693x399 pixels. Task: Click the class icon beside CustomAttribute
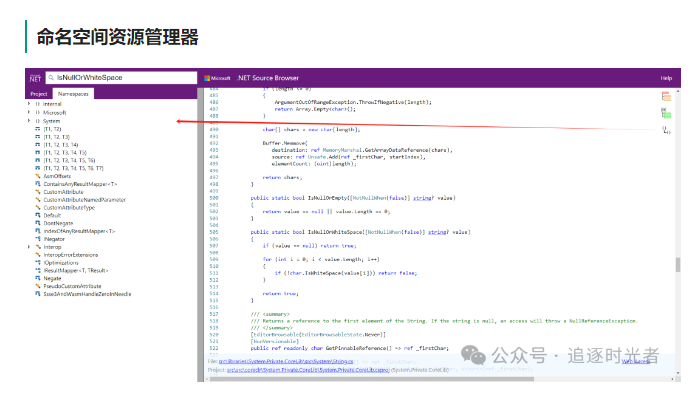tap(38, 192)
